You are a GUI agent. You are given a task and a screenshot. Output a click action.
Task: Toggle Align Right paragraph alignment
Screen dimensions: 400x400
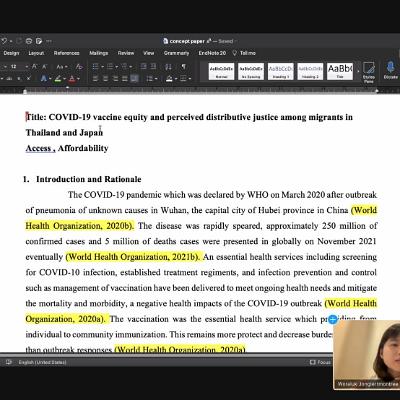115,78
